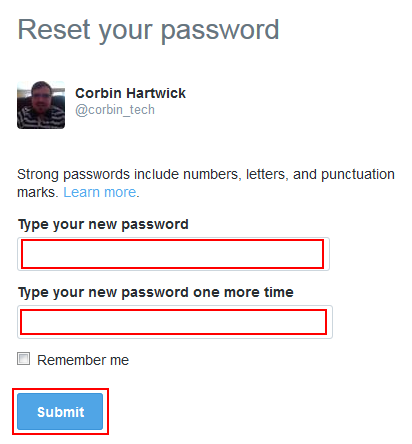Click the strong passwords hint text
412x444 pixels.
pyautogui.click(x=206, y=183)
